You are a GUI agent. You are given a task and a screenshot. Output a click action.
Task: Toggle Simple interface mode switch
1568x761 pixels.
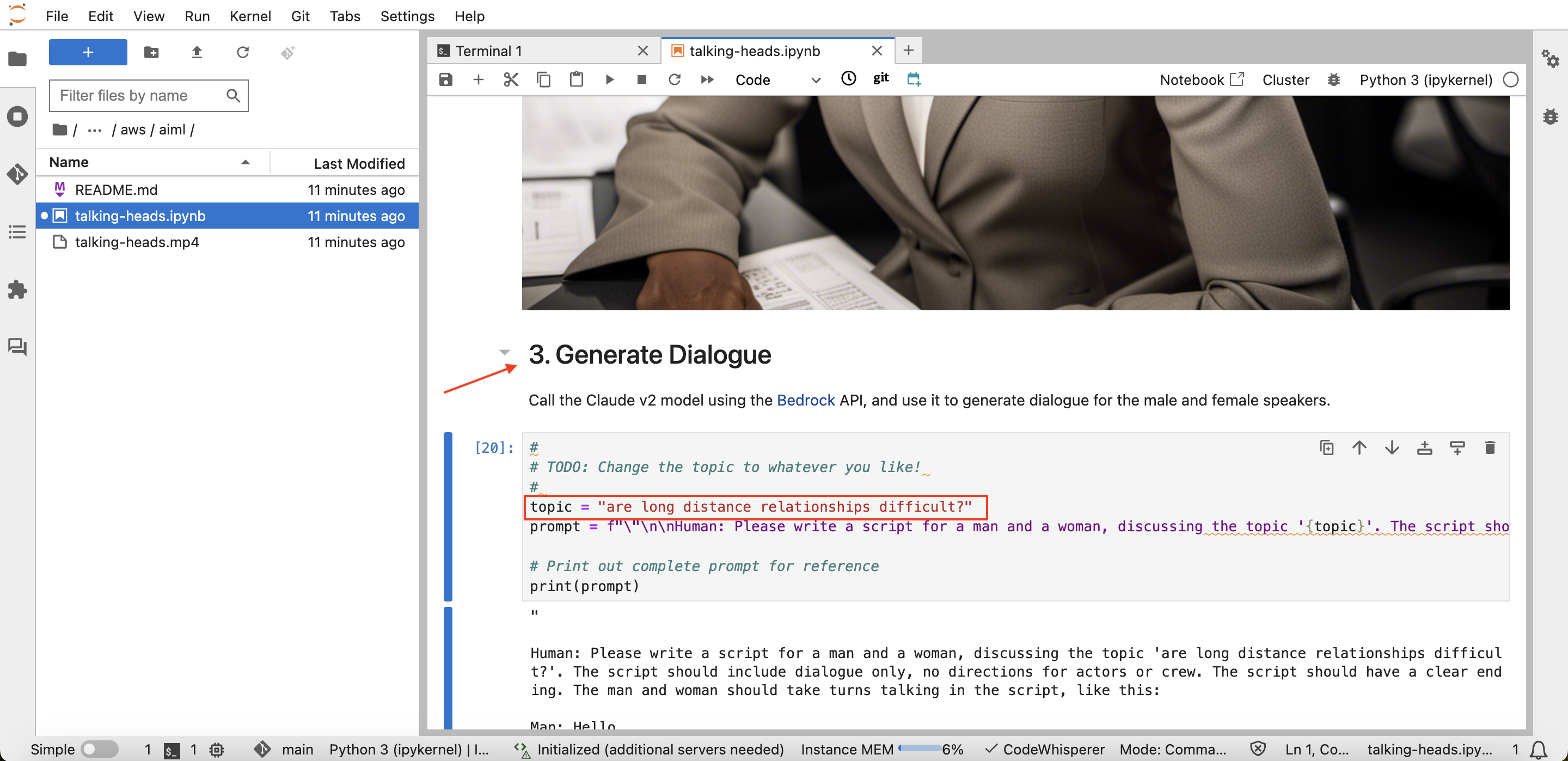[x=100, y=749]
